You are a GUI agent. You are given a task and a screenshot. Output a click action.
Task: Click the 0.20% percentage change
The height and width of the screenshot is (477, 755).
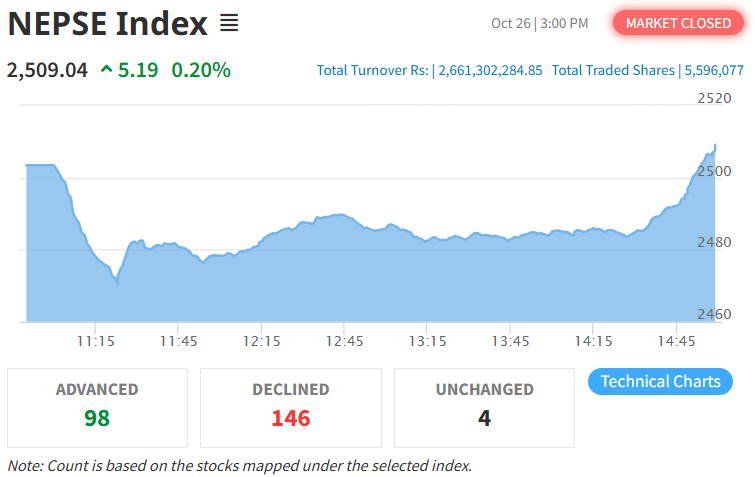(x=201, y=70)
